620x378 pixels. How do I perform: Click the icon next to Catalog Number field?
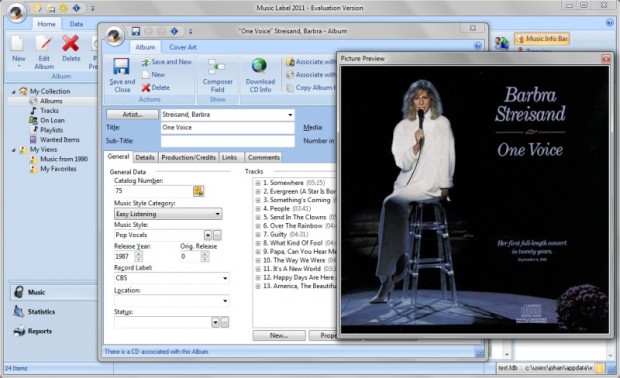(x=198, y=191)
